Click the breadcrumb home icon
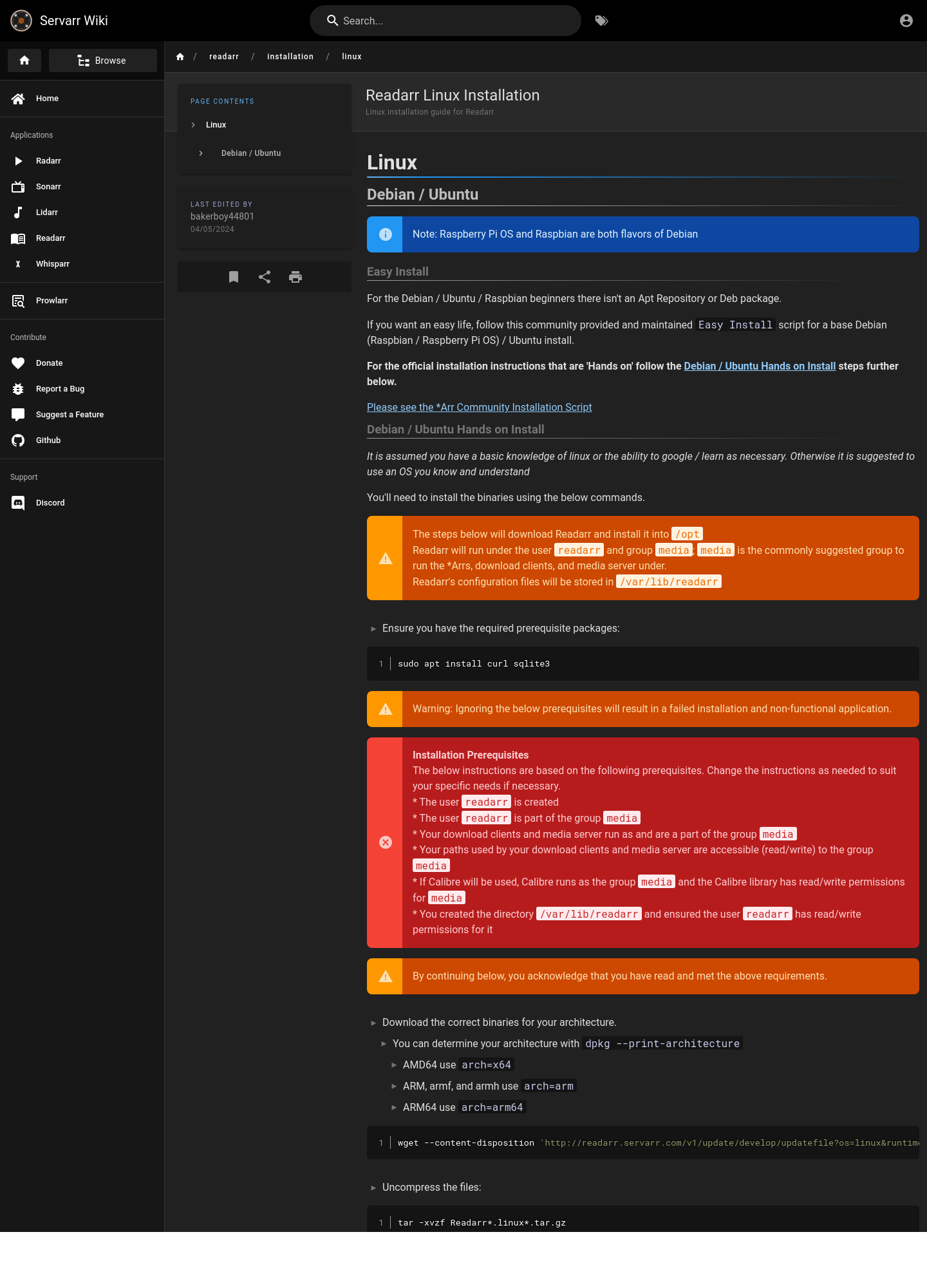 (x=180, y=57)
